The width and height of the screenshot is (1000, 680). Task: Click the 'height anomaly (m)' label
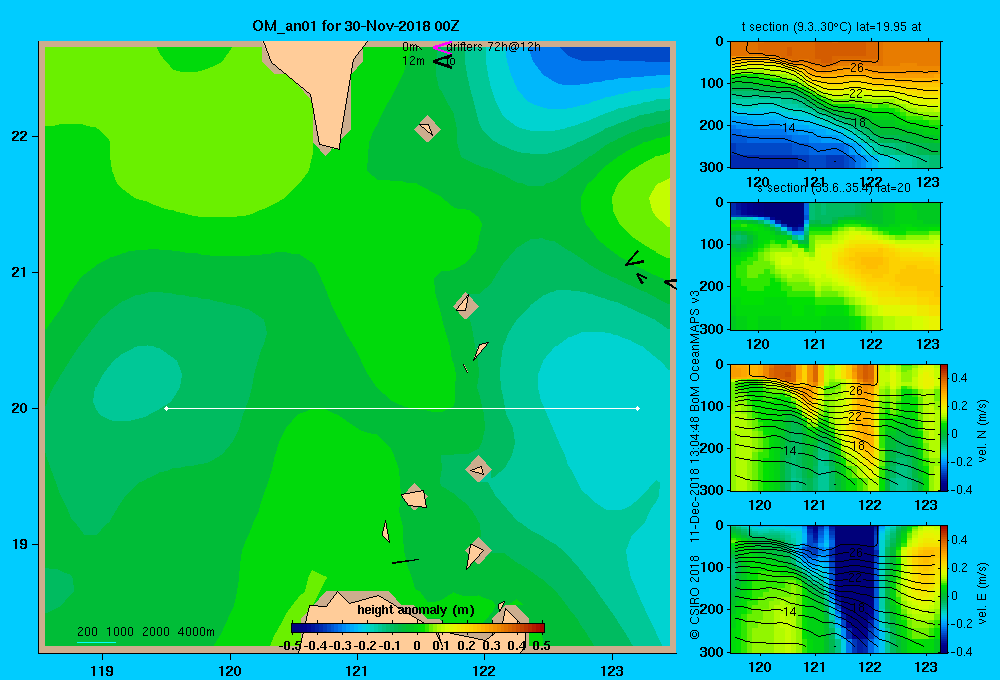pos(416,610)
